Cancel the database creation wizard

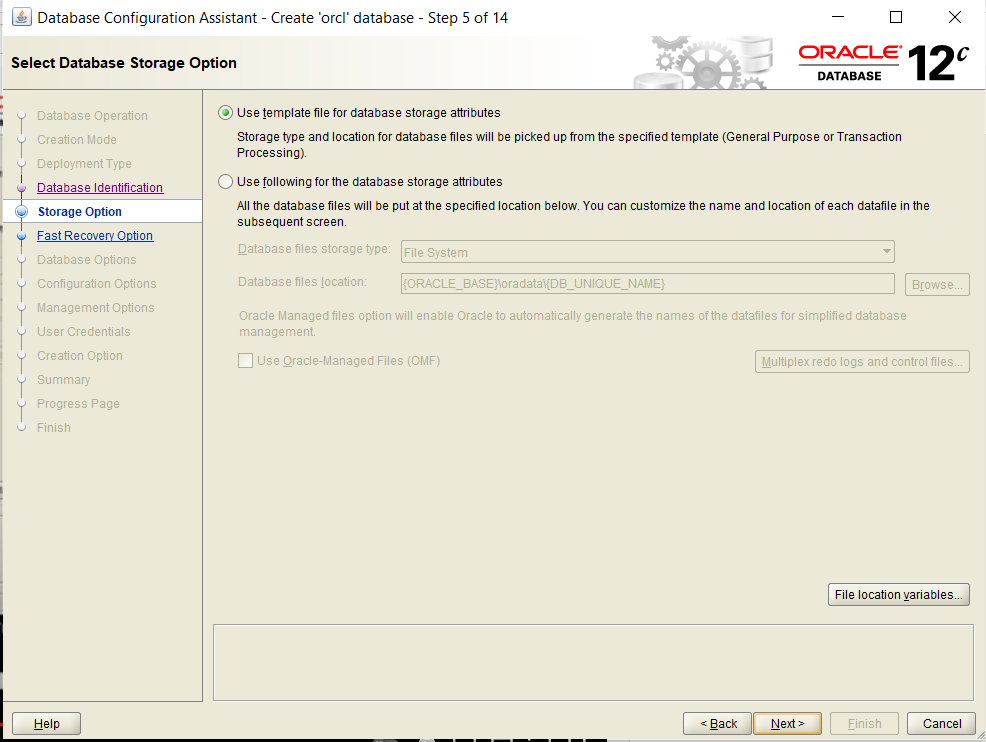click(941, 724)
